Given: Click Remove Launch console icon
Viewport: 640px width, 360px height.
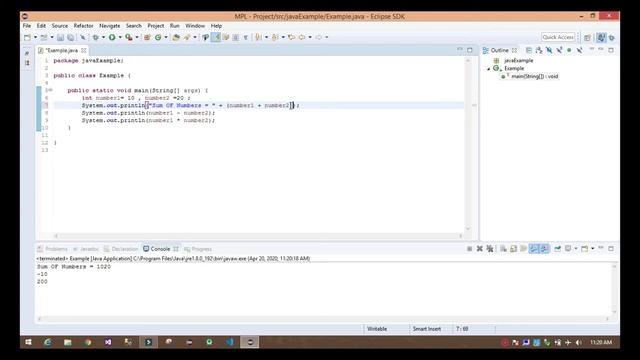Looking at the screenshot, I should click(480, 249).
